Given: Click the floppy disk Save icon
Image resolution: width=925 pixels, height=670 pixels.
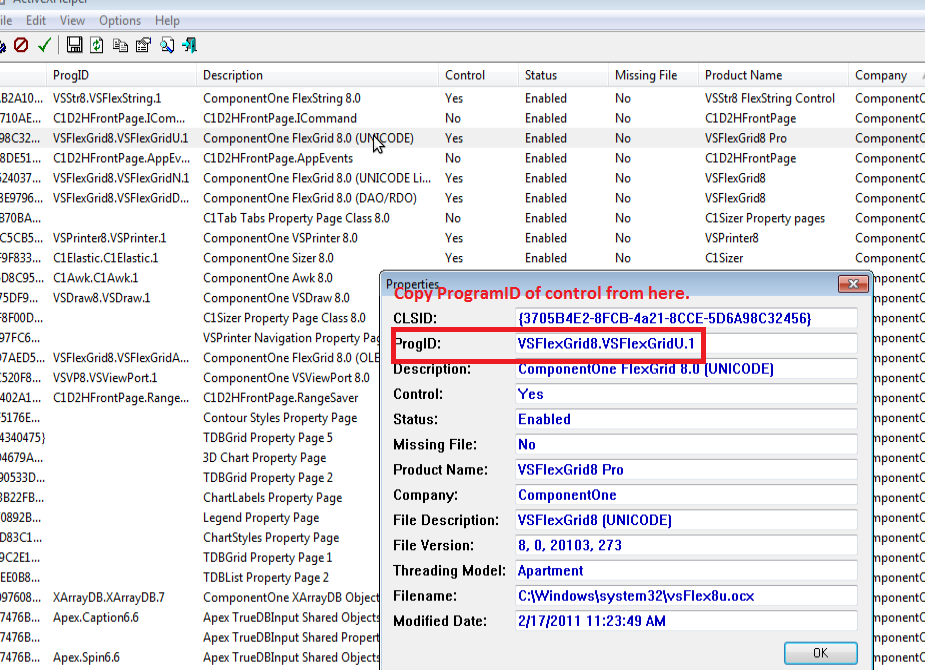Looking at the screenshot, I should point(74,45).
